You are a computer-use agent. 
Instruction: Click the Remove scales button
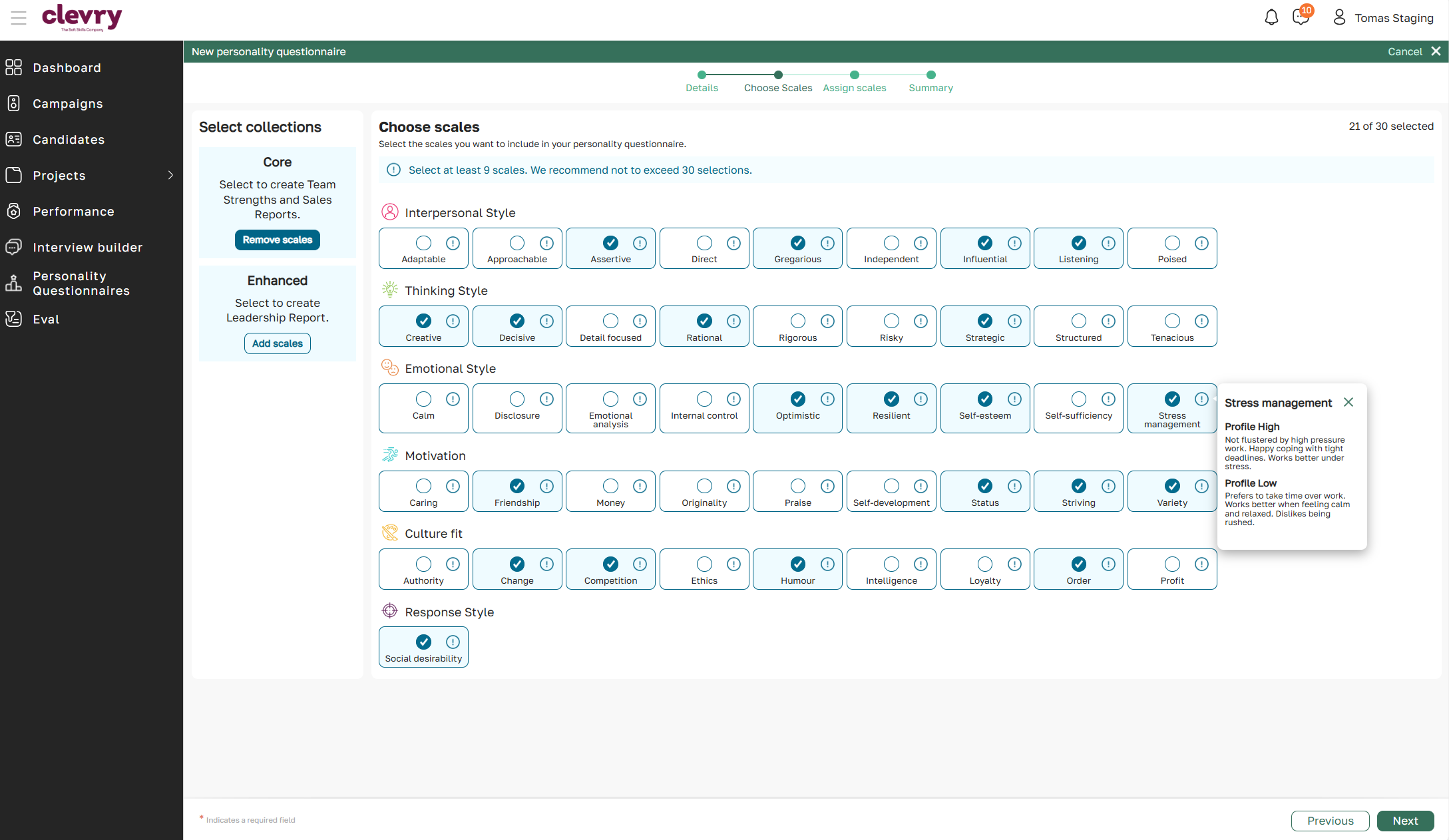coord(277,240)
